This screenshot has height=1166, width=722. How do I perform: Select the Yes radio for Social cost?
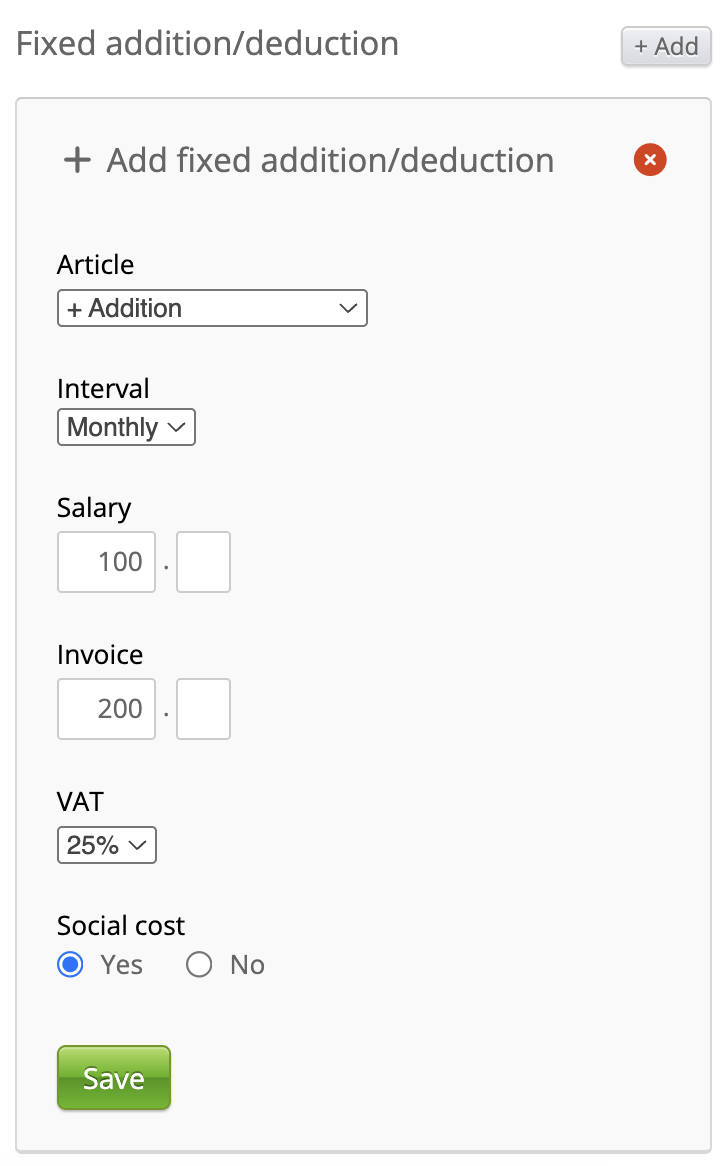click(x=70, y=965)
